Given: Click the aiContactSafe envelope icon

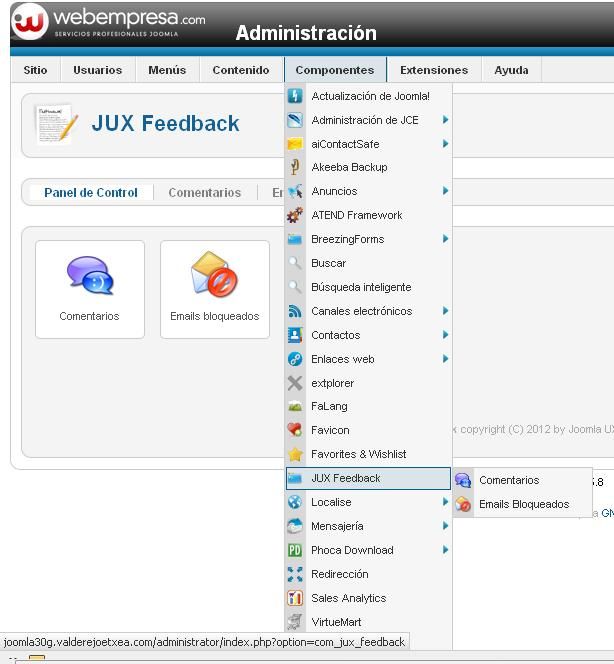Looking at the screenshot, I should coord(295,144).
